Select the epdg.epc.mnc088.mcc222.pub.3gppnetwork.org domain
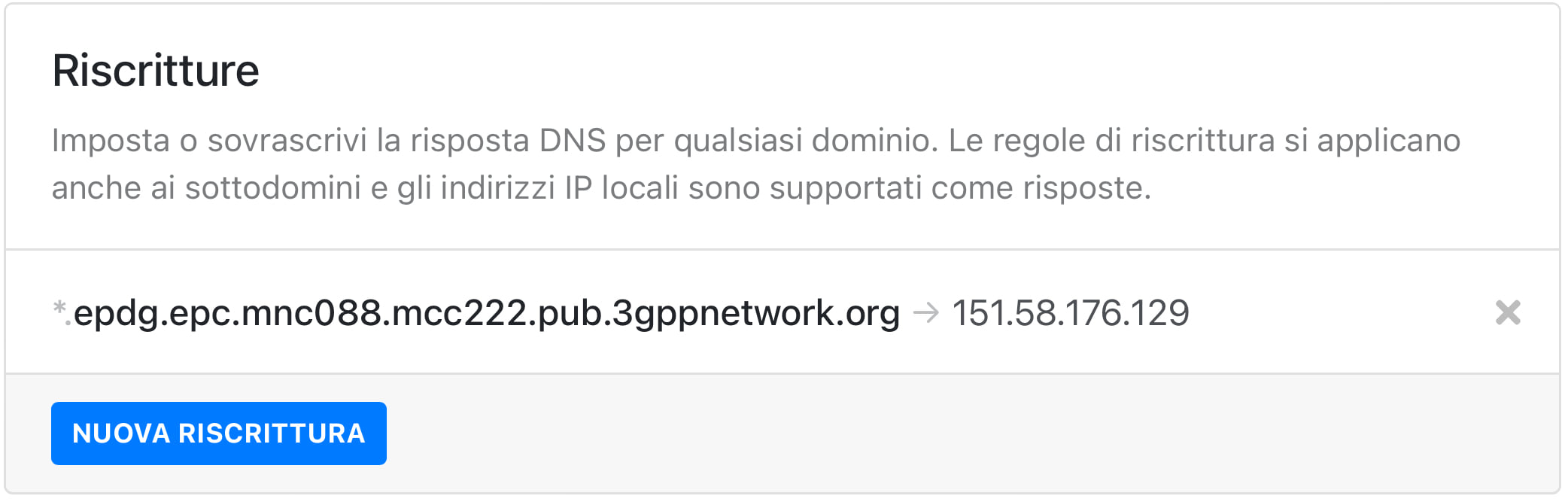This screenshot has height=502, width=1568. 487,313
